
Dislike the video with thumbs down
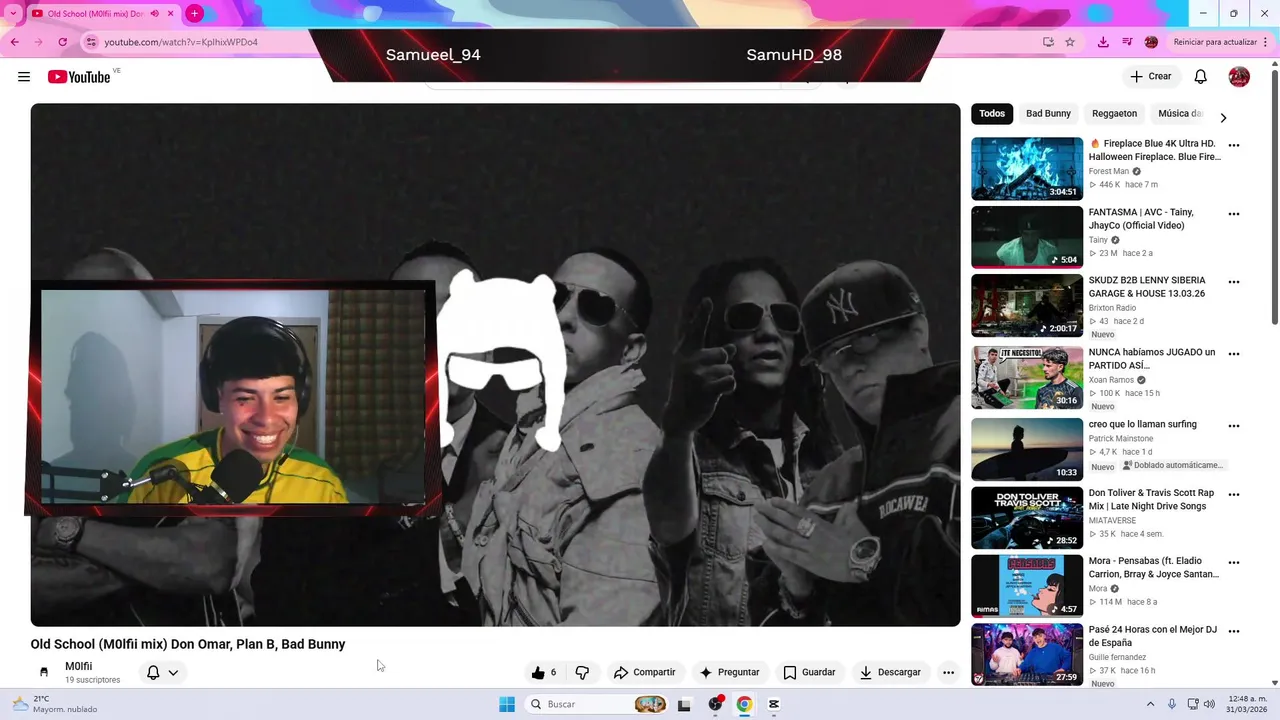click(582, 672)
